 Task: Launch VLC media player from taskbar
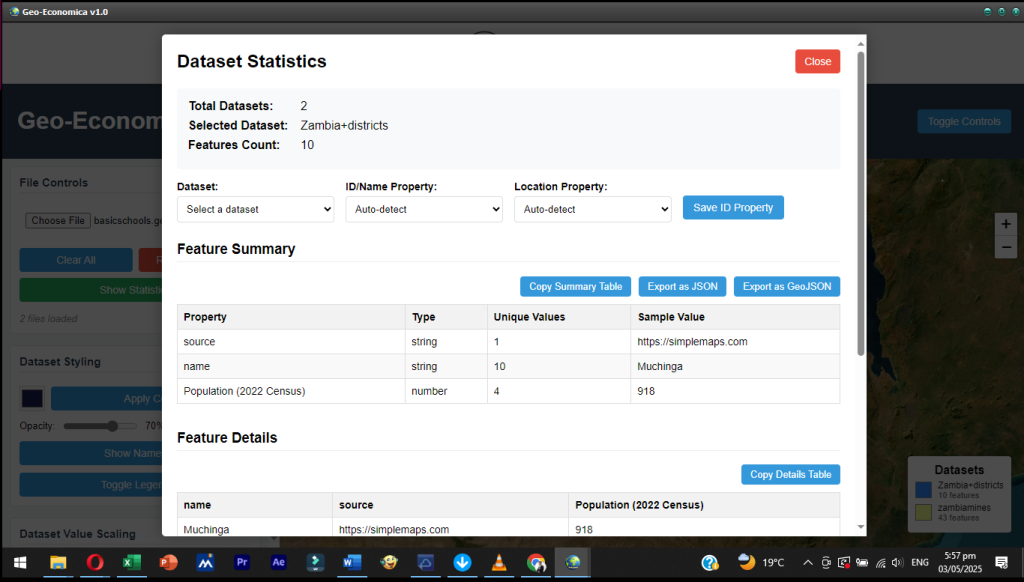[498, 562]
